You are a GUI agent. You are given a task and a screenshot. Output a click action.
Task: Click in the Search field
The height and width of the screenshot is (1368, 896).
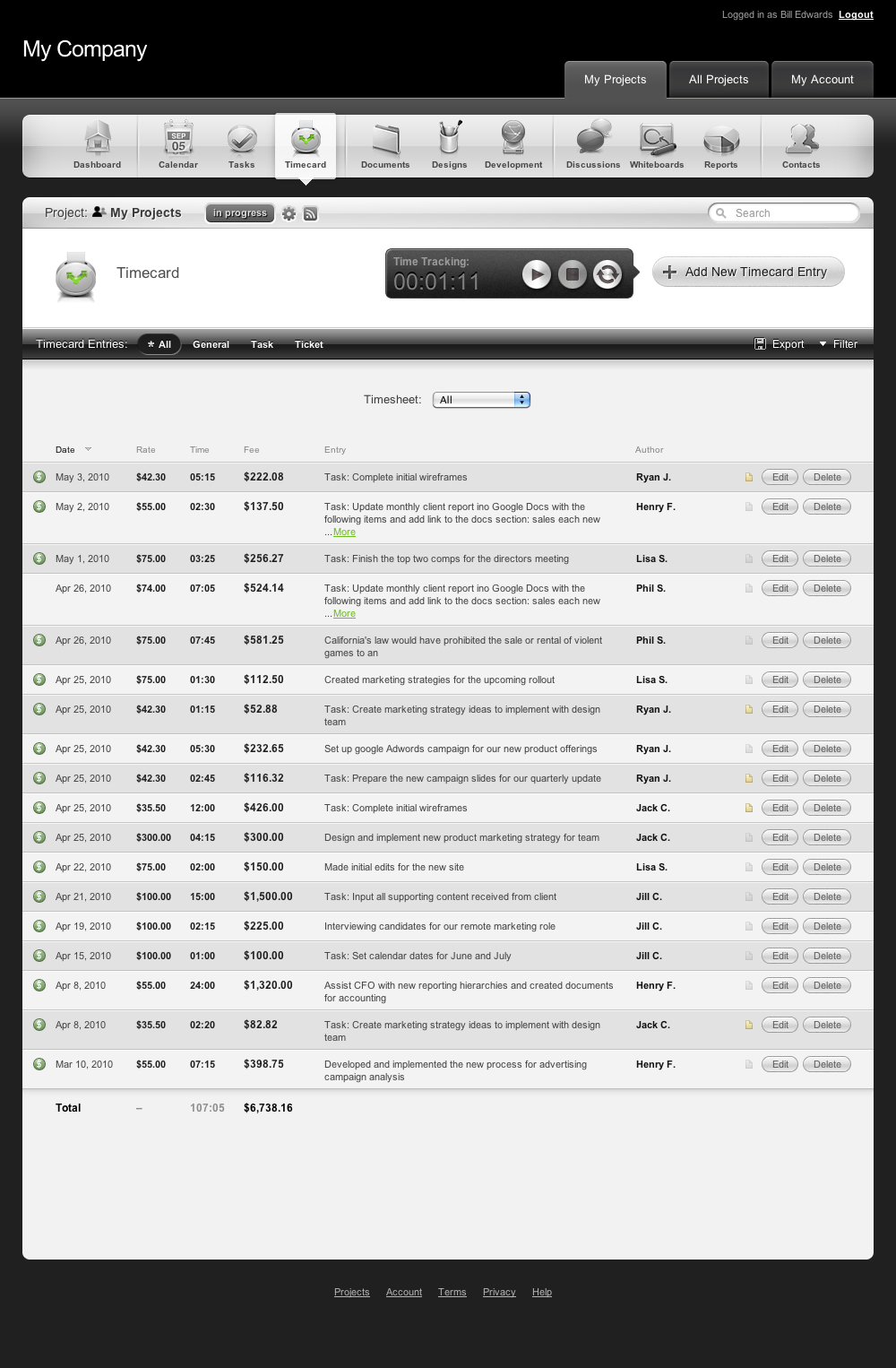(784, 213)
